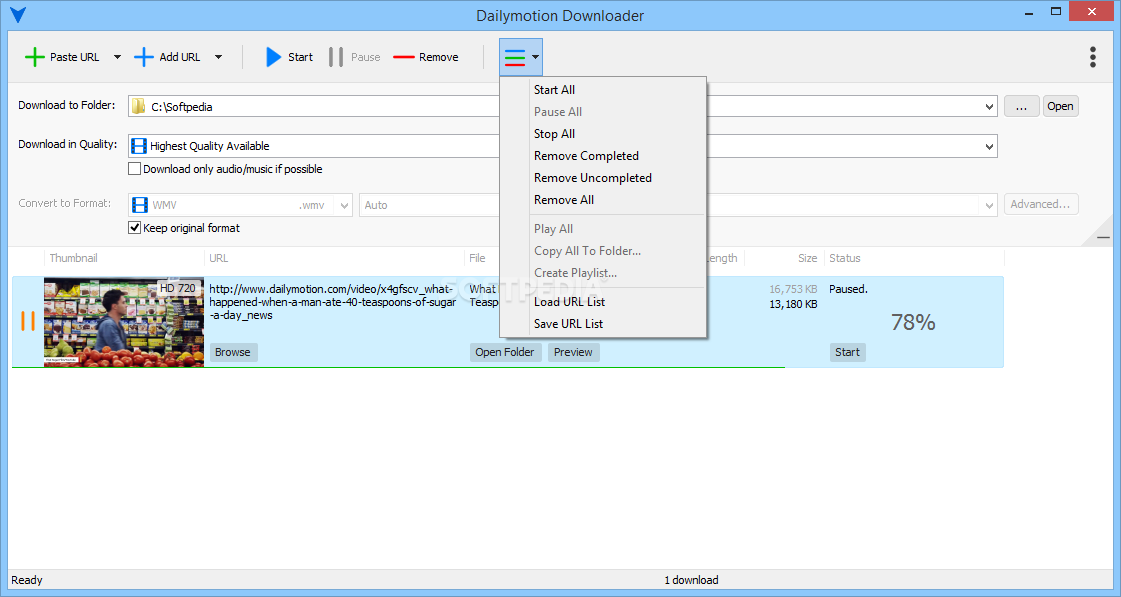The image size is (1121, 597).
Task: Click the 78% progress text
Action: pyautogui.click(x=913, y=322)
